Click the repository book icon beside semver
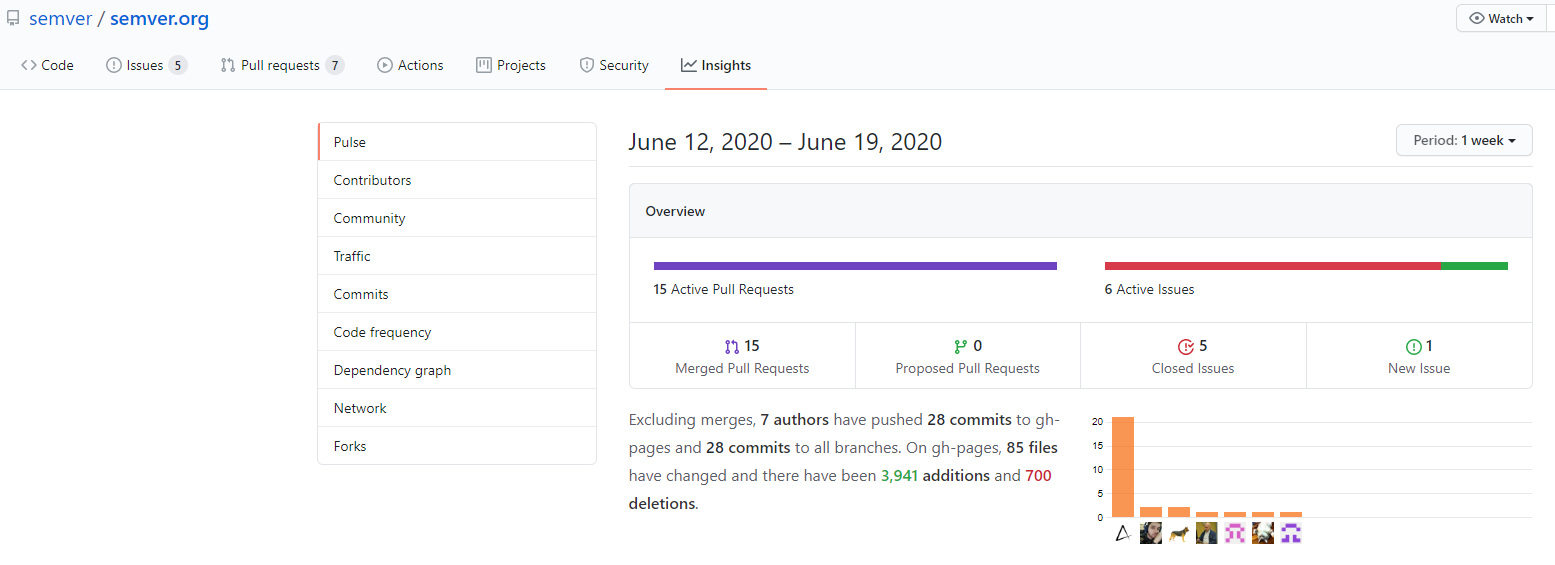Image resolution: width=1555 pixels, height=565 pixels. 13,19
